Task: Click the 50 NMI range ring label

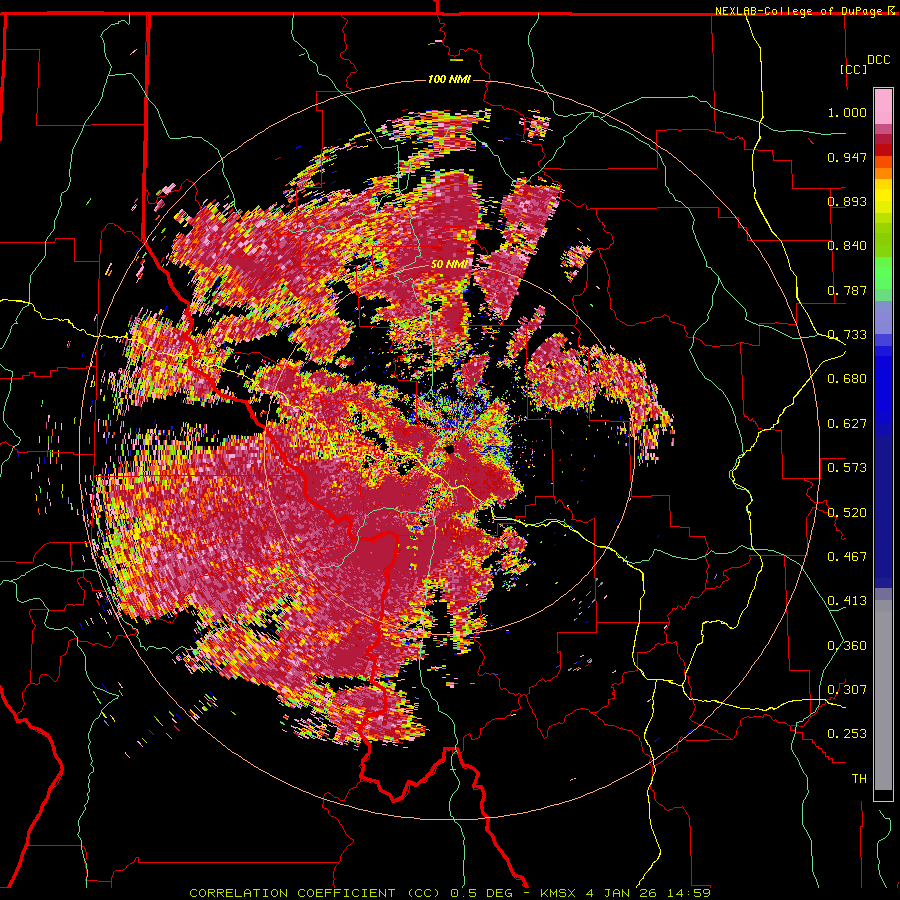Action: pyautogui.click(x=449, y=264)
